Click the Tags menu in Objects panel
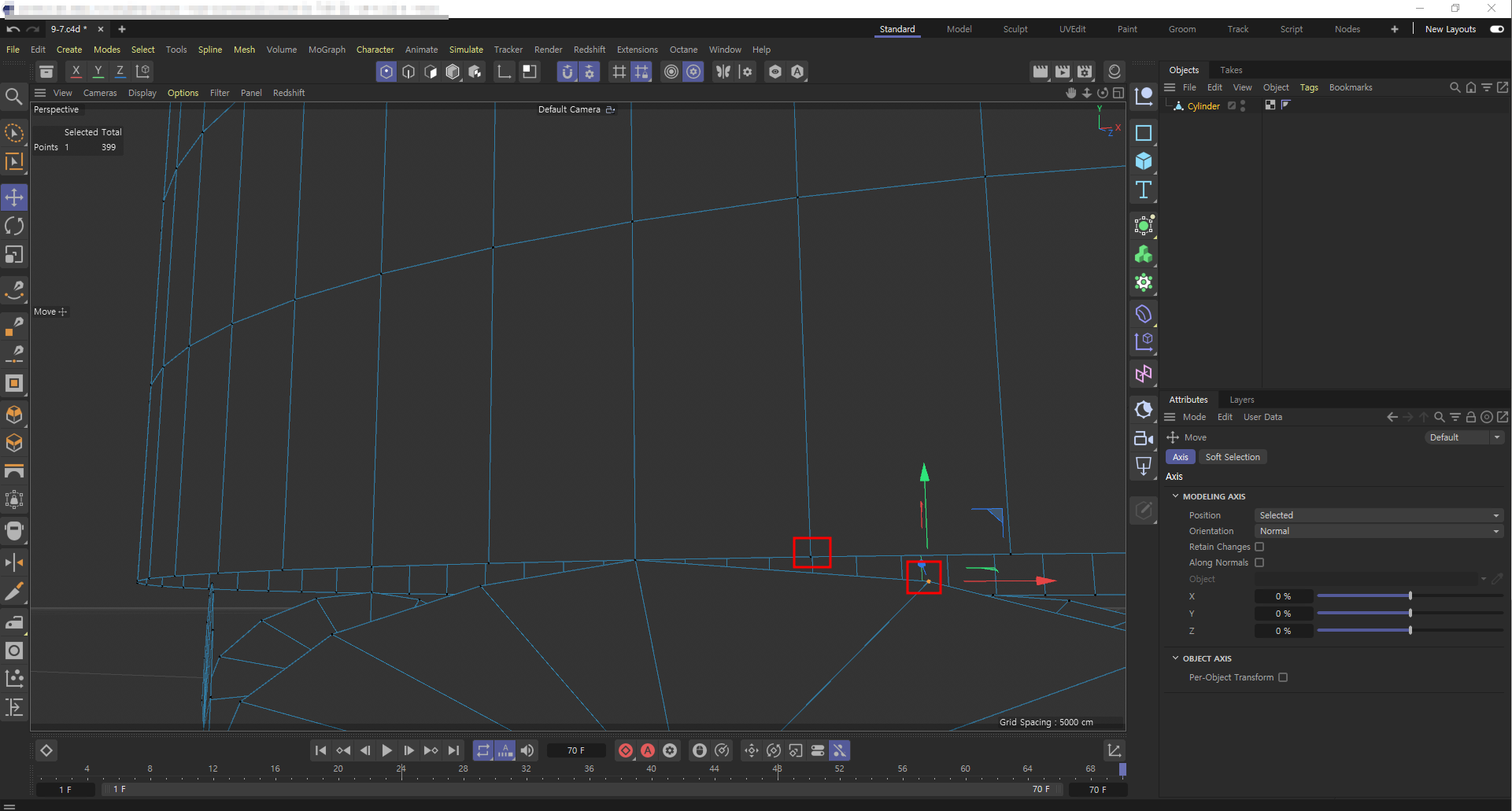1512x811 pixels. click(1309, 87)
